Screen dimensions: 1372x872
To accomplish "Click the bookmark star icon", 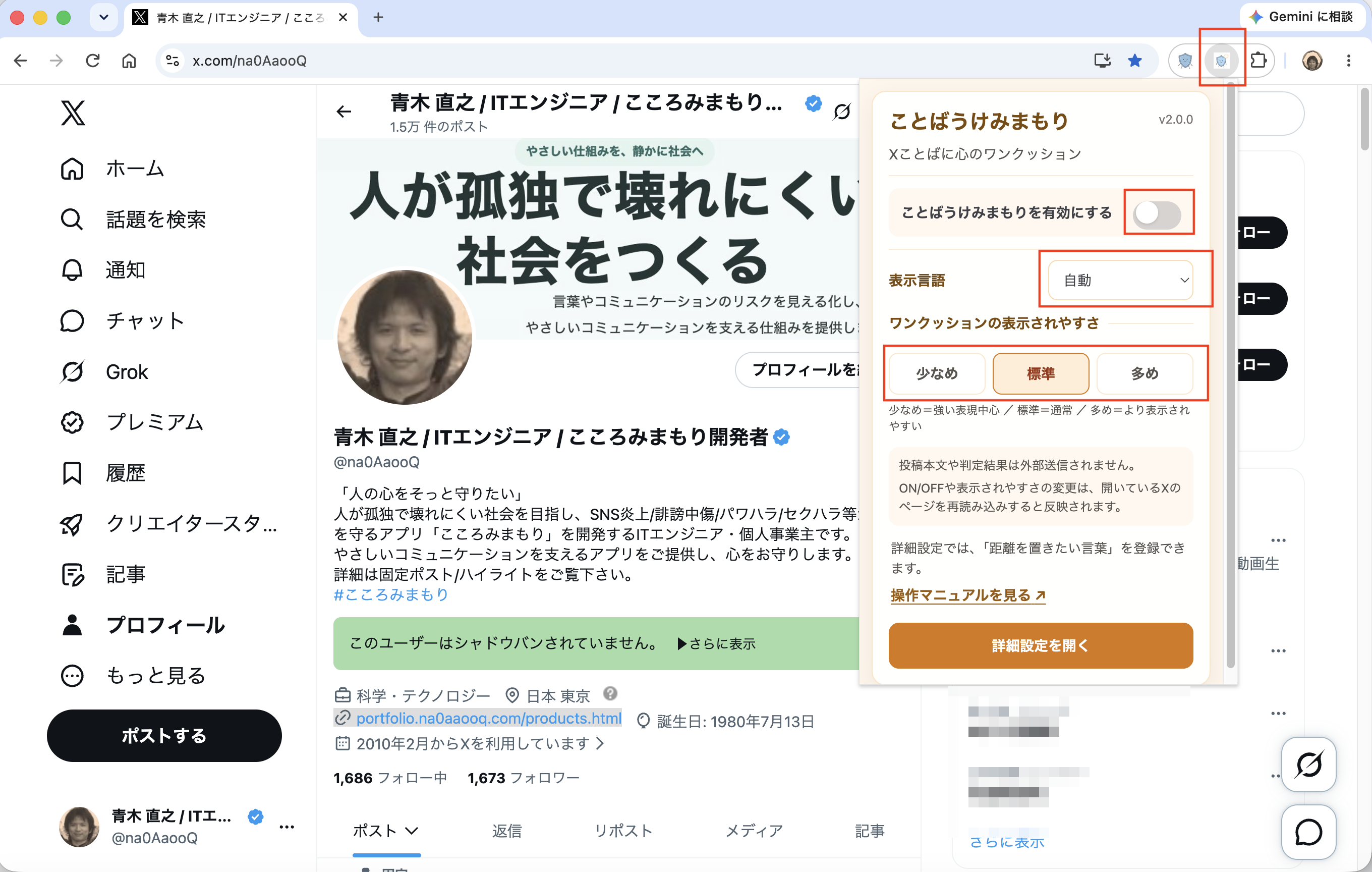I will (x=1134, y=61).
